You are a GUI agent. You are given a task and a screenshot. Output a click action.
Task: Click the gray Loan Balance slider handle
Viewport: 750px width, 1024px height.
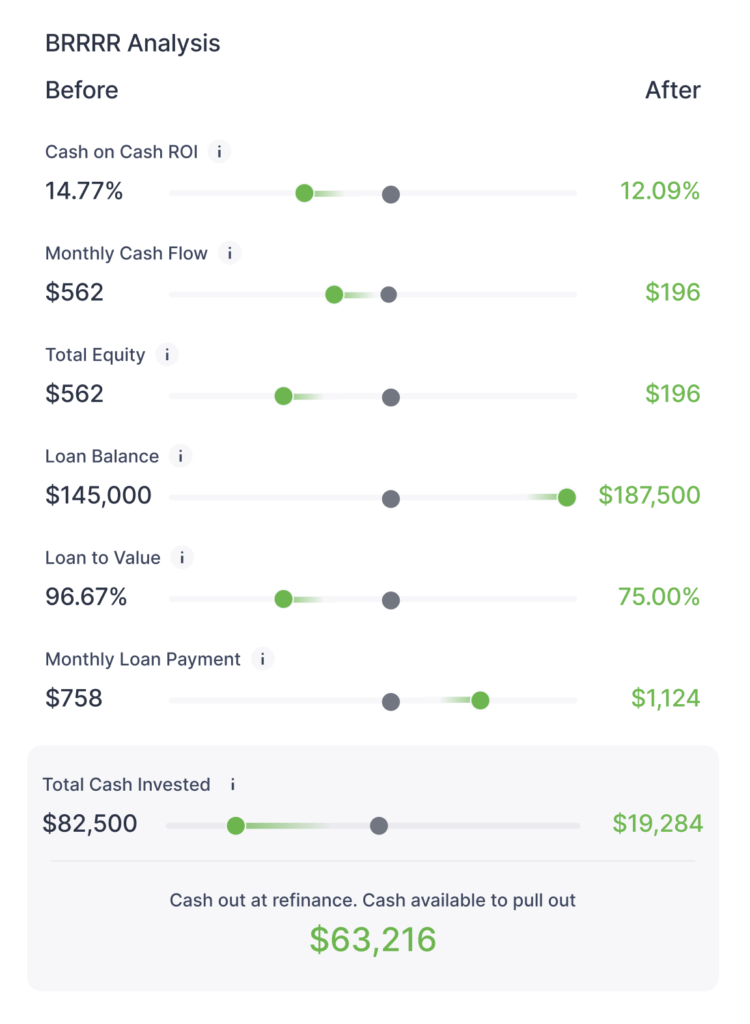pos(391,499)
